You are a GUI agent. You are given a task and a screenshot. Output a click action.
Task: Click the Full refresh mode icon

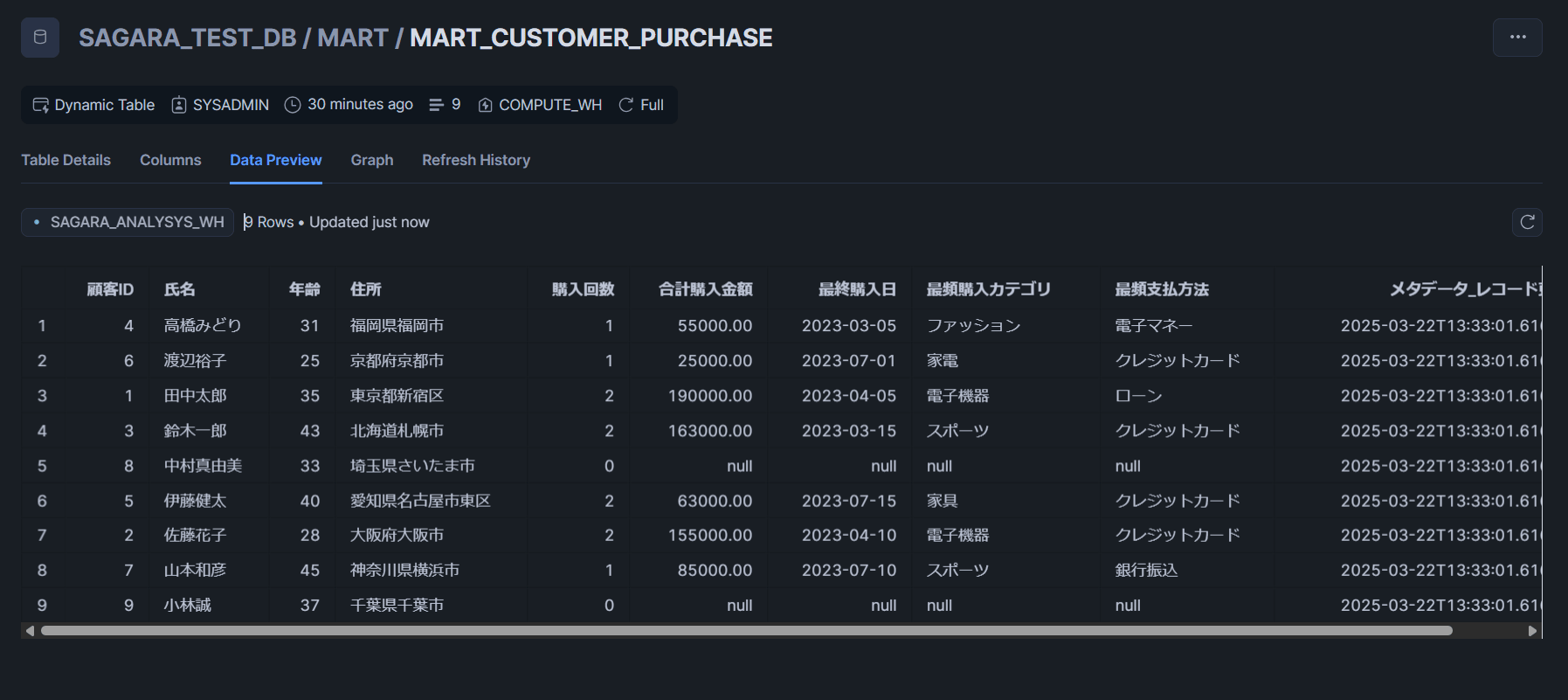point(626,105)
